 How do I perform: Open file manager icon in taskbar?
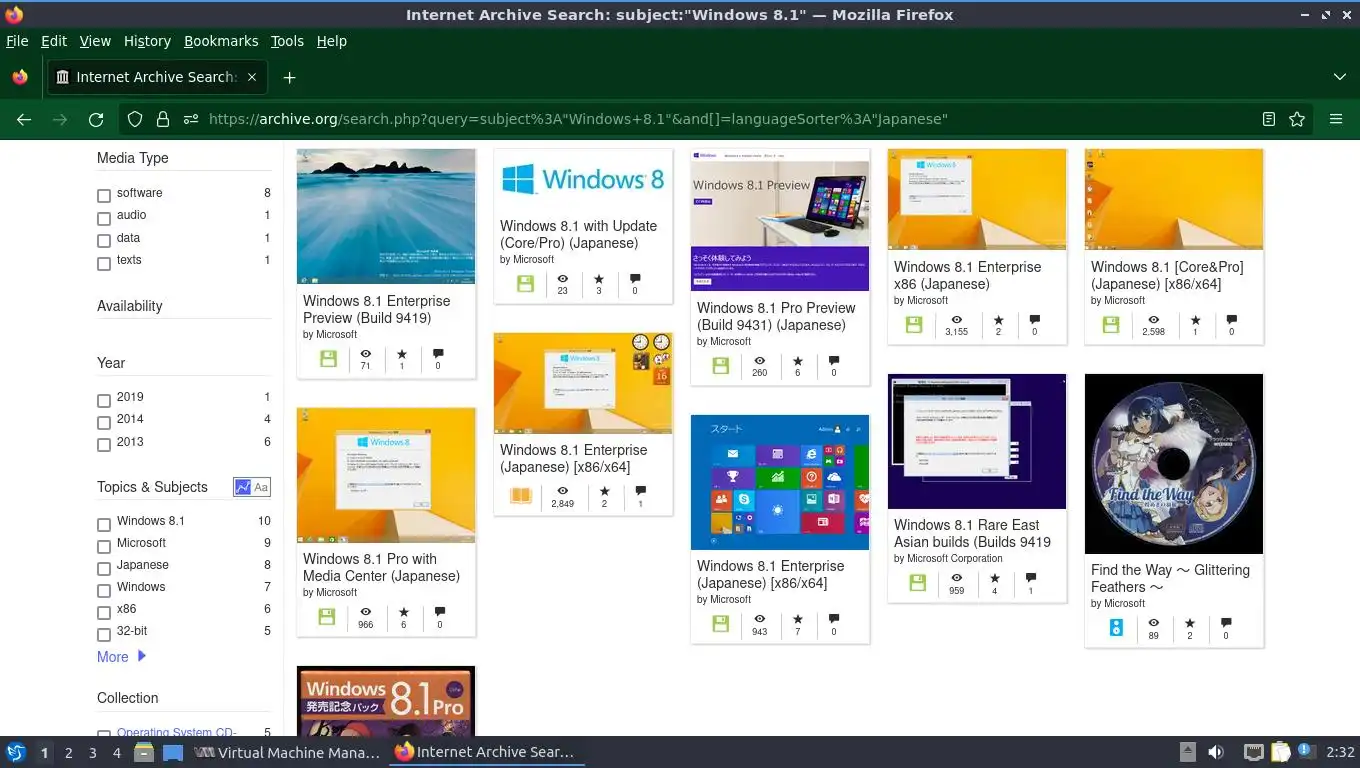tap(144, 752)
